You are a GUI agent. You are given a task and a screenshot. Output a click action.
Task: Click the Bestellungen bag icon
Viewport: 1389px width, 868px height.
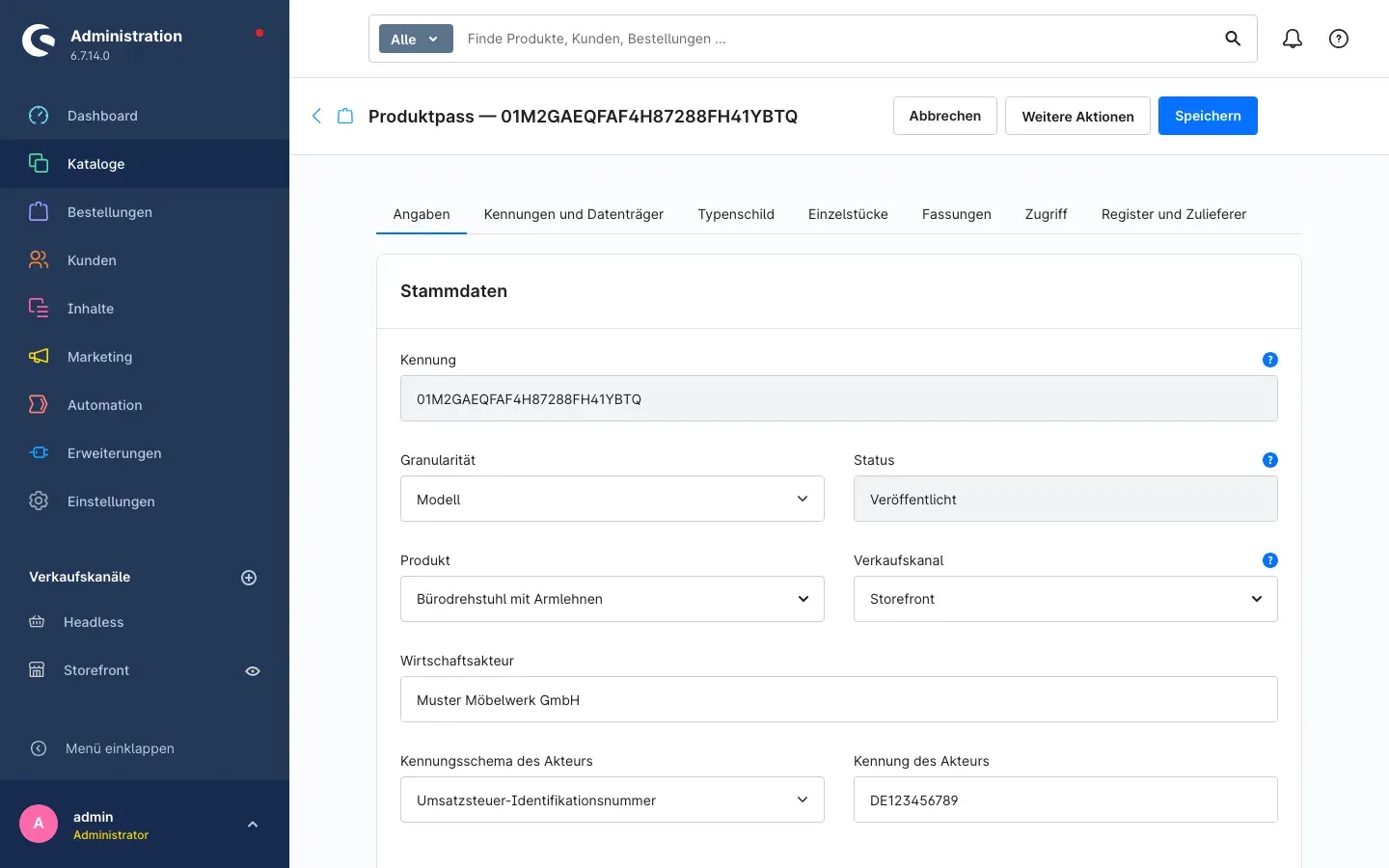click(x=39, y=212)
